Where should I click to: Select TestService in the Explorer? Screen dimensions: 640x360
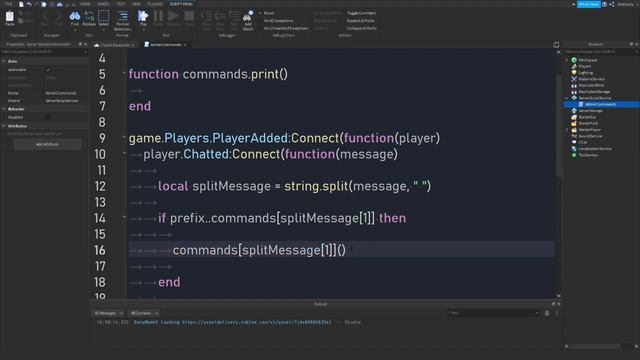coord(588,155)
